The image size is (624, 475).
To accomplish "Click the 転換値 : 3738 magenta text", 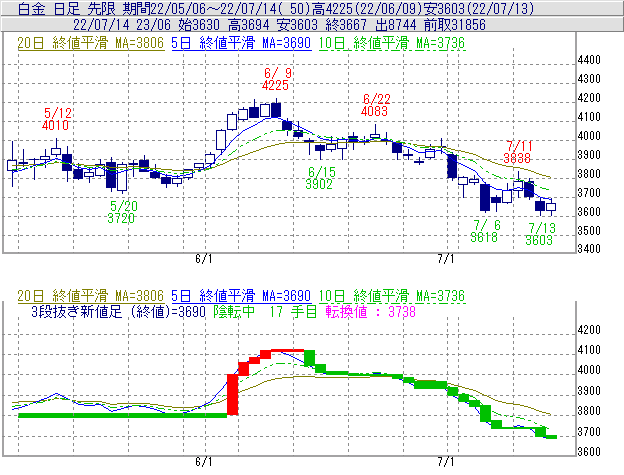I will [370, 311].
